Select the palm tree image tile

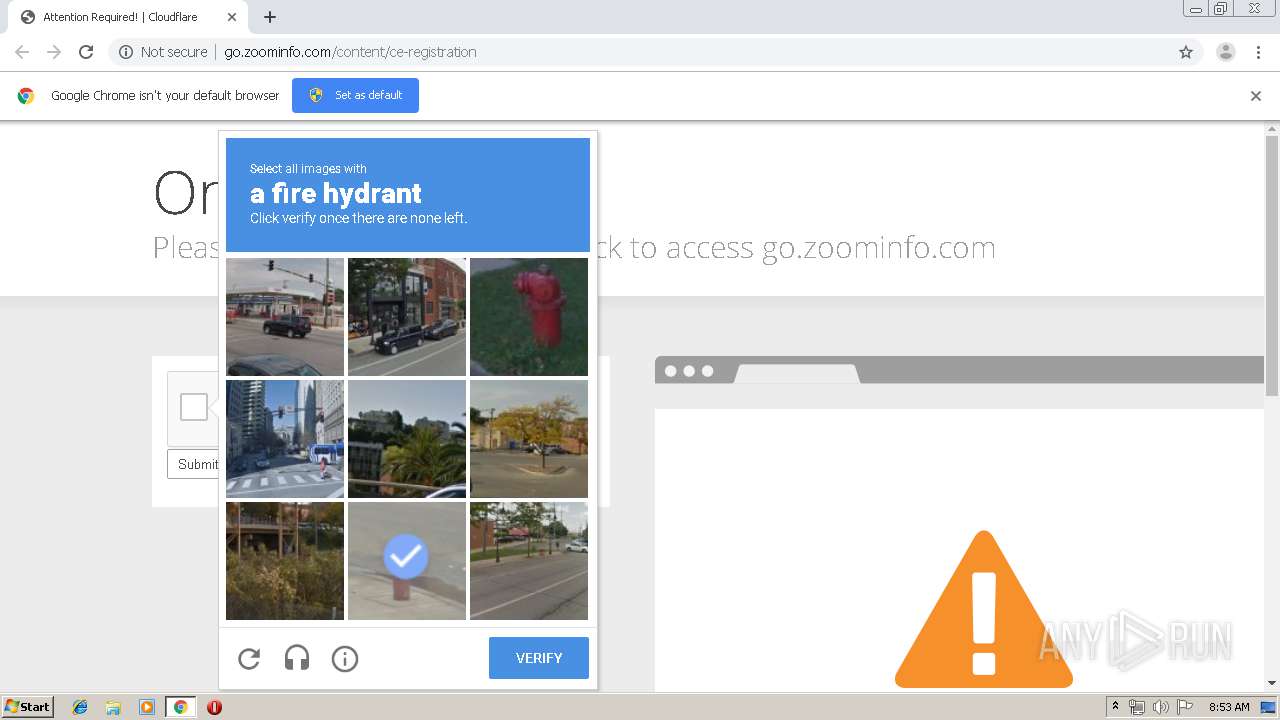[407, 439]
